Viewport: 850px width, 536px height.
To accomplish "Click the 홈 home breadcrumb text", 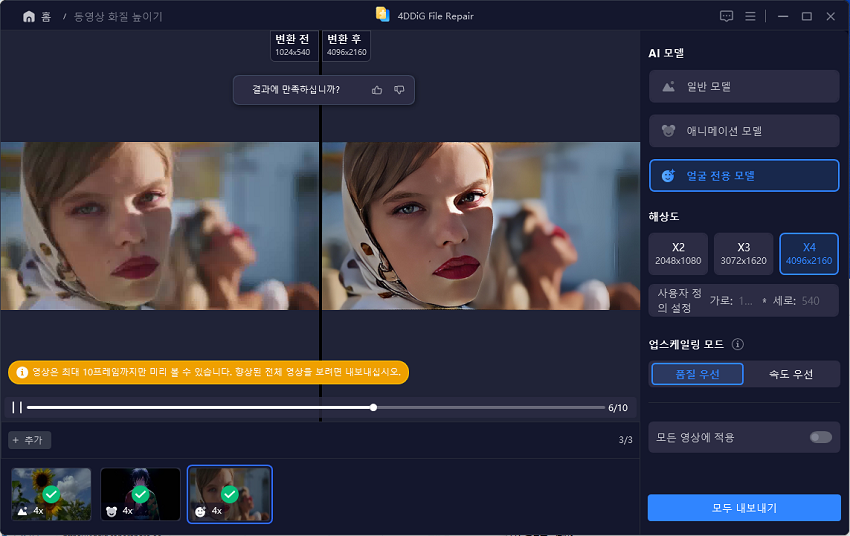I will [46, 17].
